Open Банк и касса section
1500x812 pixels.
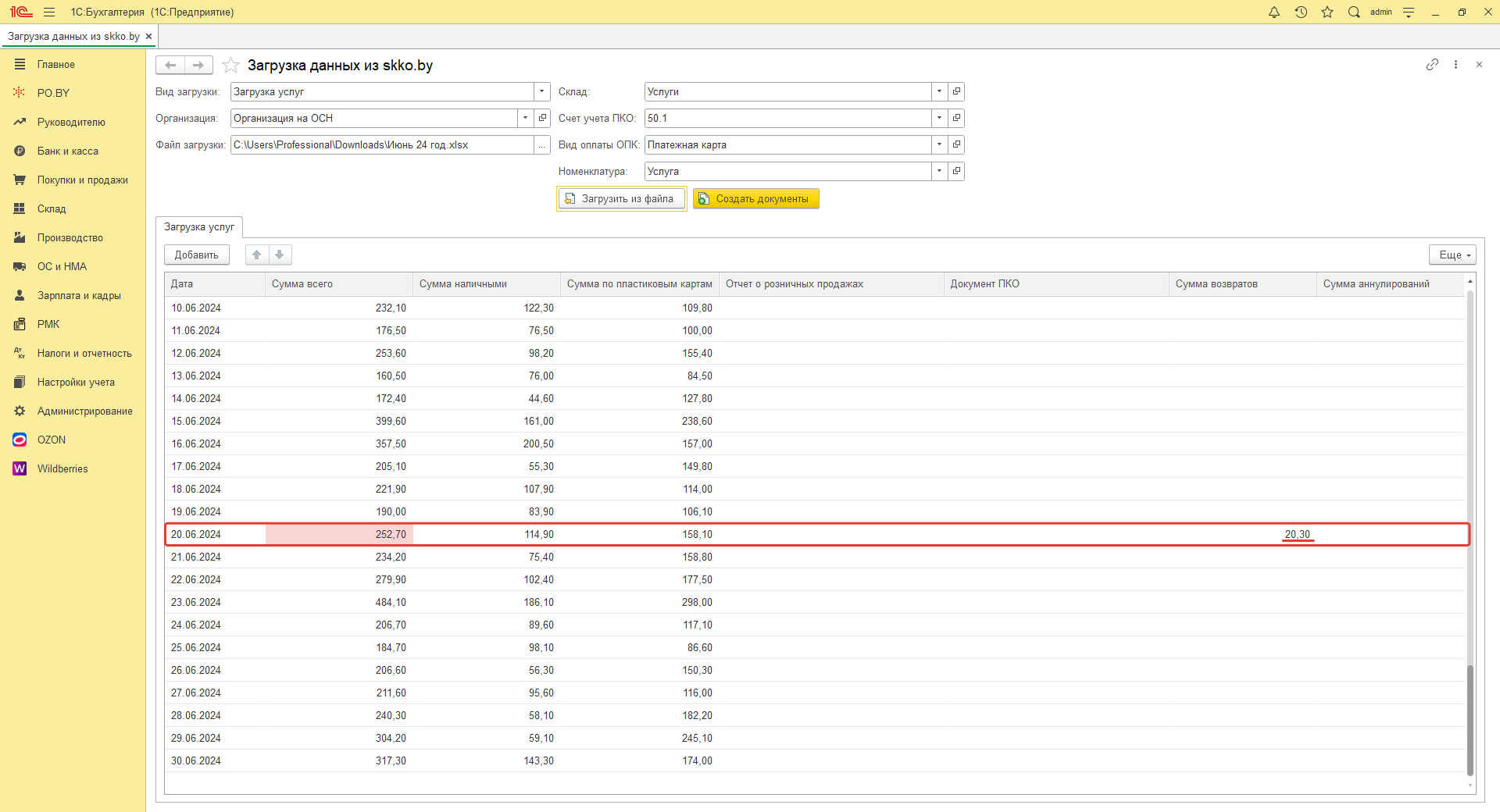click(68, 151)
